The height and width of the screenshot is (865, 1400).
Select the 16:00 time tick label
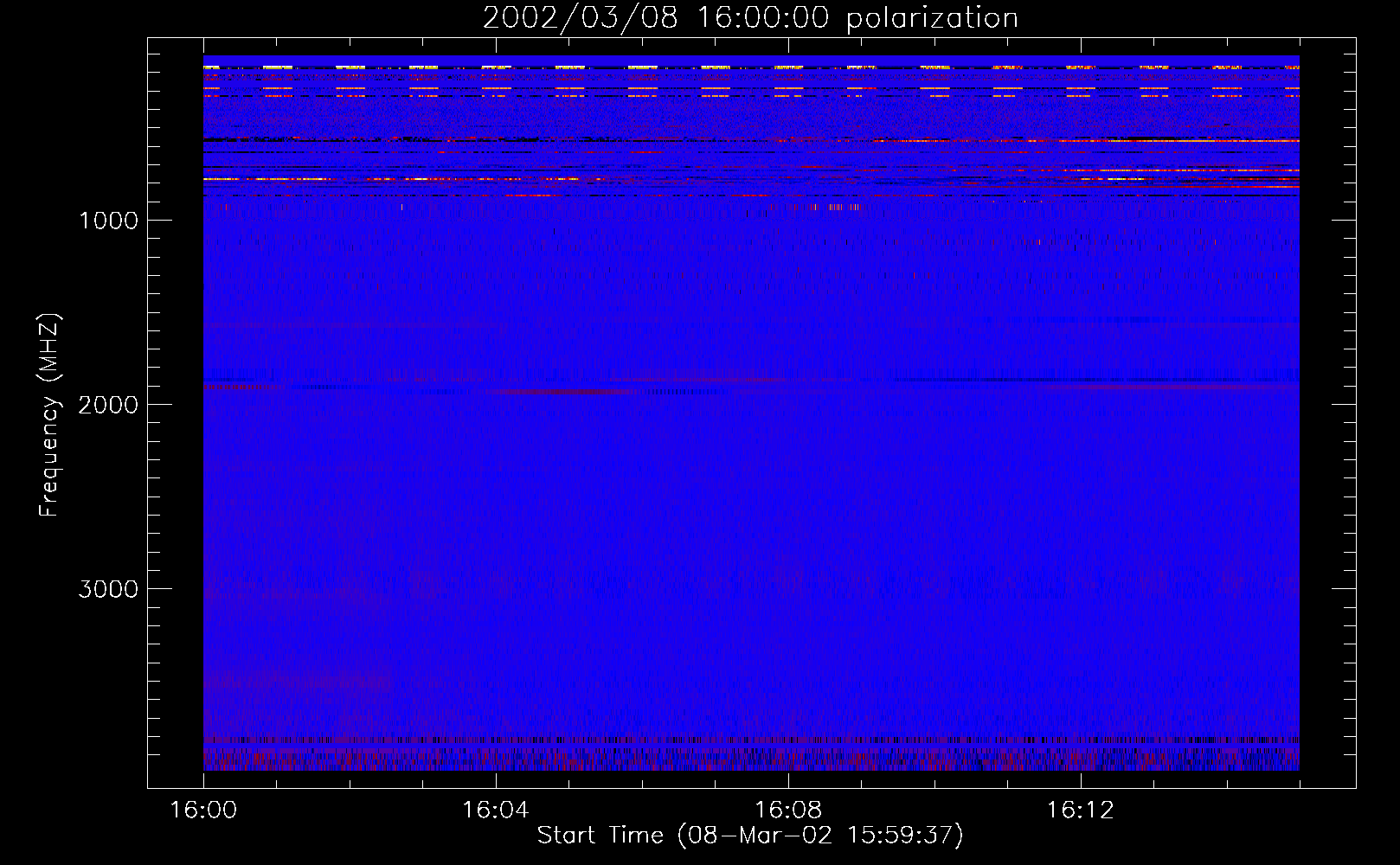[203, 811]
